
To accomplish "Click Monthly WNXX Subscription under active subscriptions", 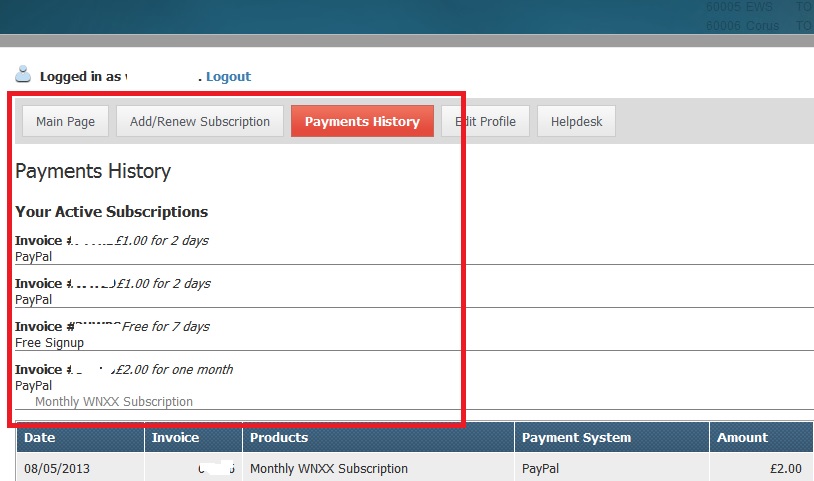I will [114, 402].
